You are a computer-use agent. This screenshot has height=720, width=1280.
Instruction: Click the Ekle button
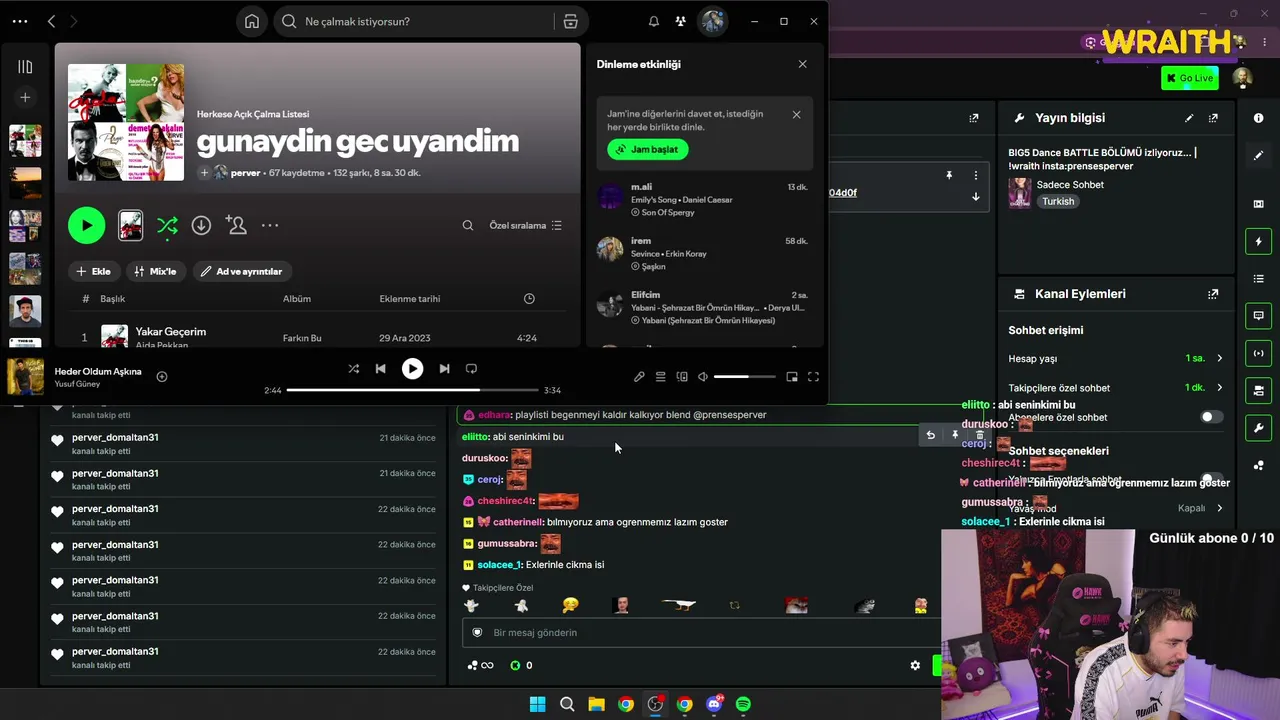point(93,271)
